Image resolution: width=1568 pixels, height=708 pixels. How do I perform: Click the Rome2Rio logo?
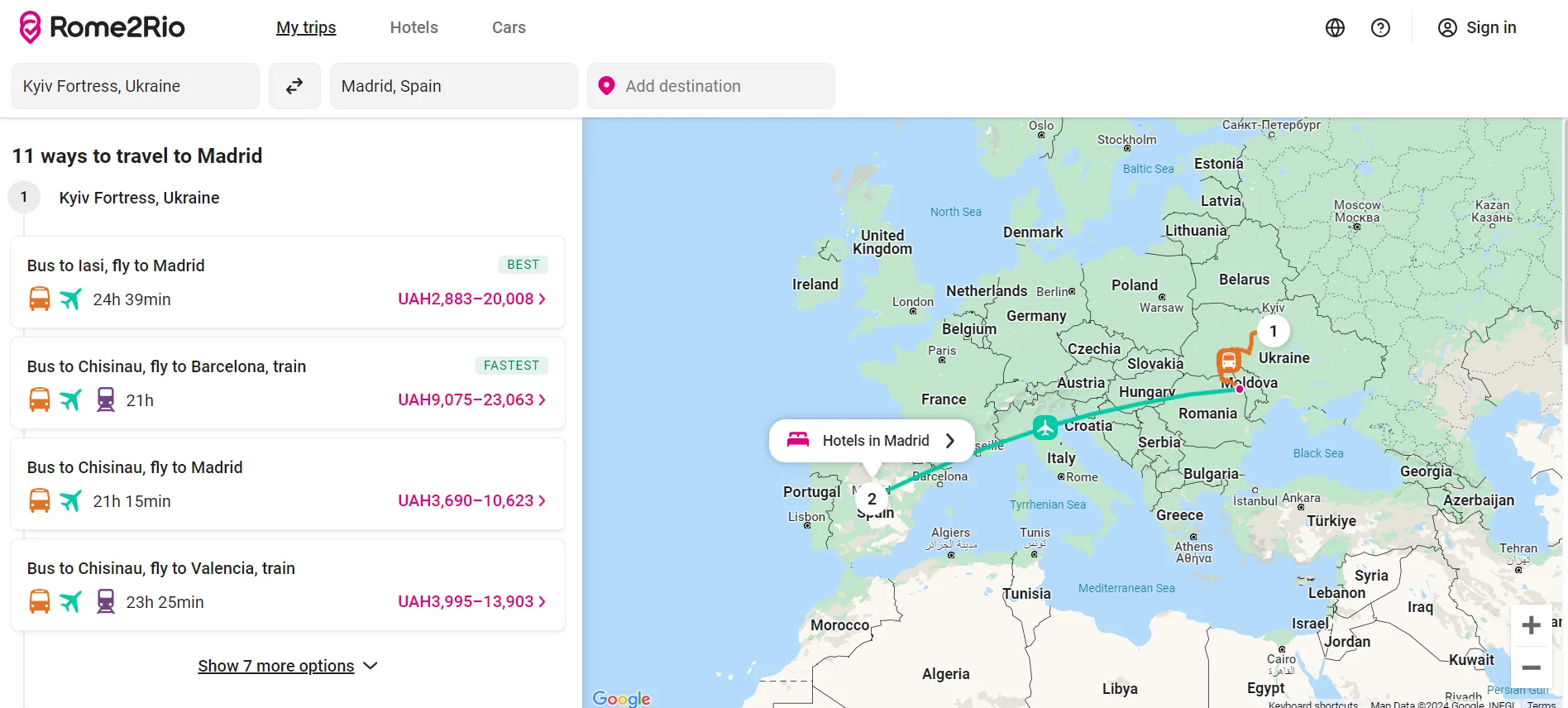103,27
